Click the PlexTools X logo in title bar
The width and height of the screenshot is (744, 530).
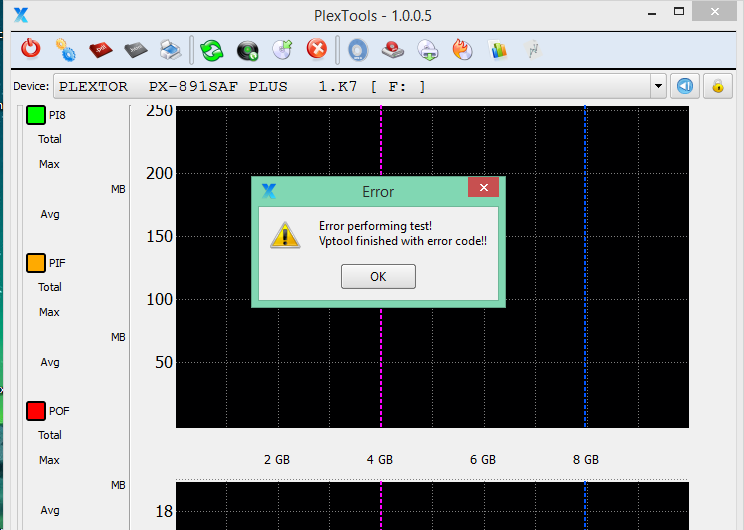(21, 15)
